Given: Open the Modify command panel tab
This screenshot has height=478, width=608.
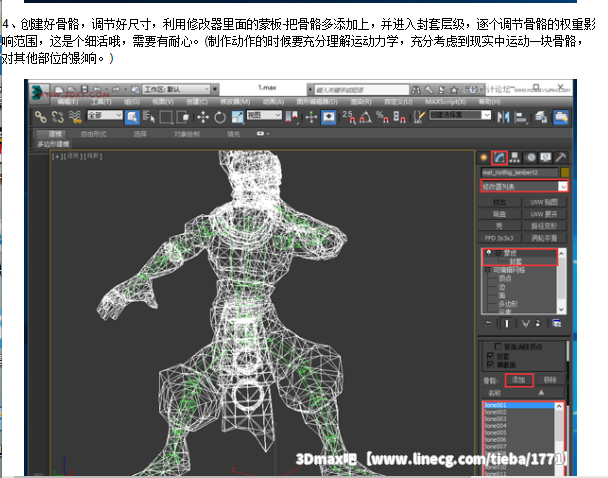Looking at the screenshot, I should click(x=499, y=157).
